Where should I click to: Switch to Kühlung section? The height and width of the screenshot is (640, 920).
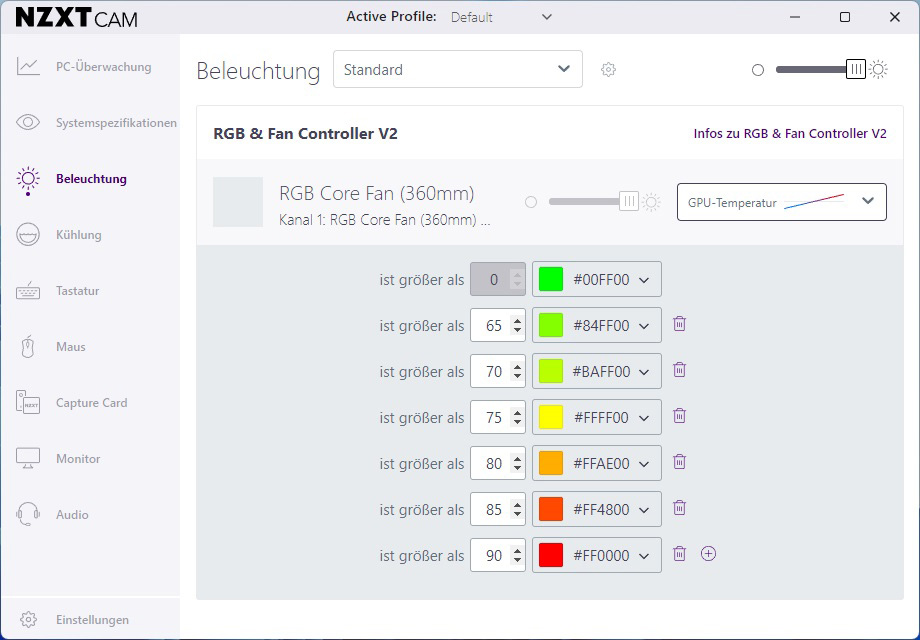(79, 235)
